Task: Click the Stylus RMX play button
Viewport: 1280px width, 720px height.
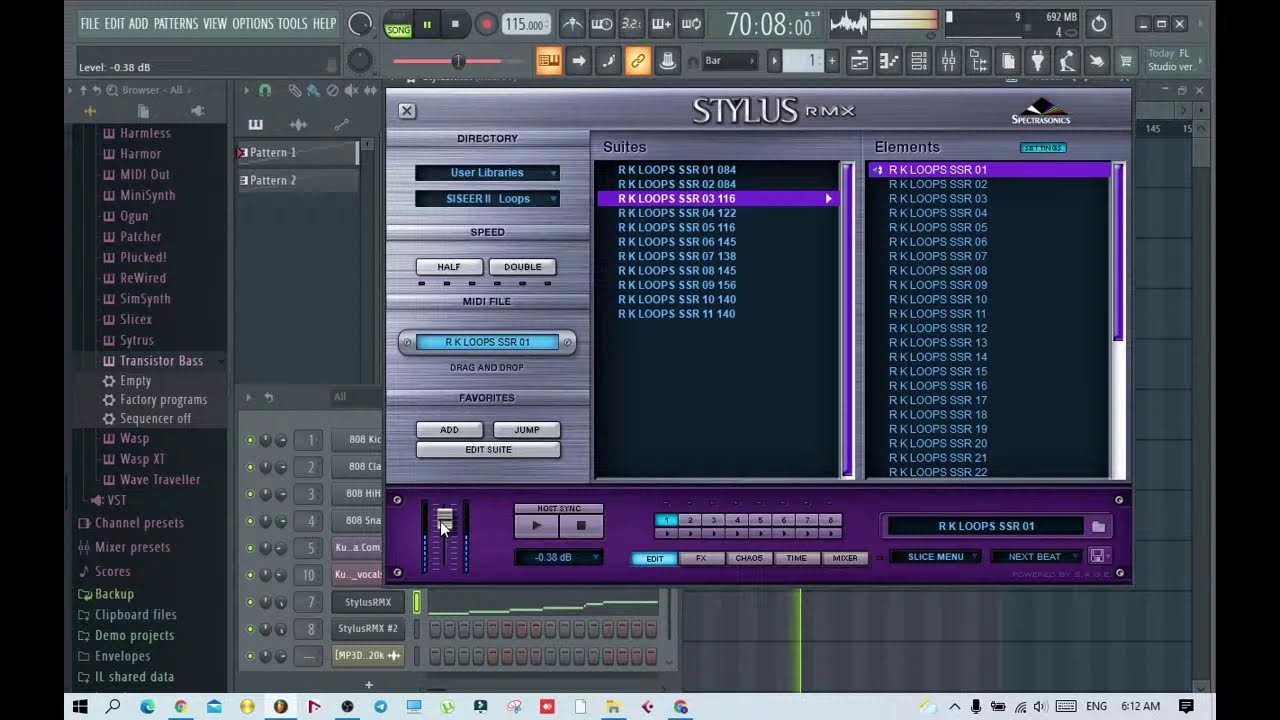Action: (537, 525)
